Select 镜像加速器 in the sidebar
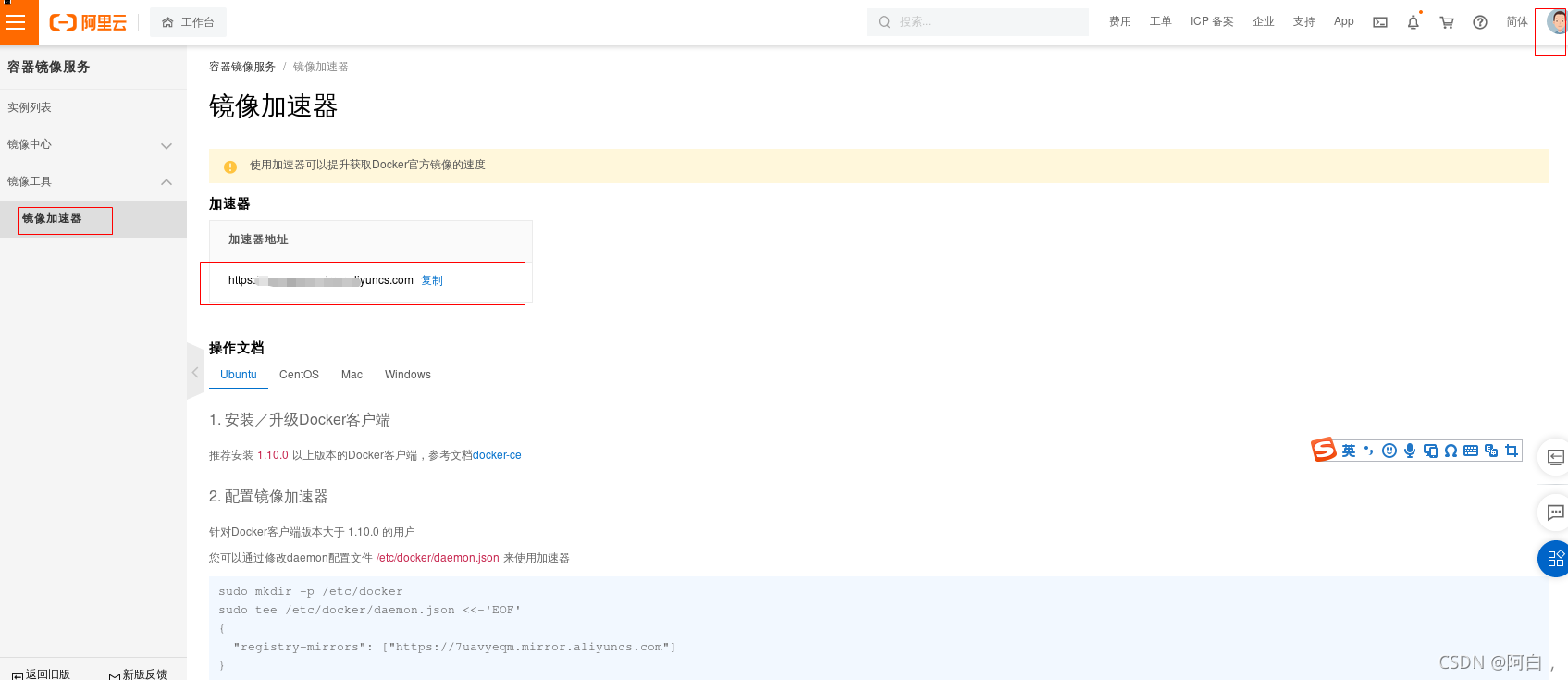The width and height of the screenshot is (1568, 680). (93, 219)
